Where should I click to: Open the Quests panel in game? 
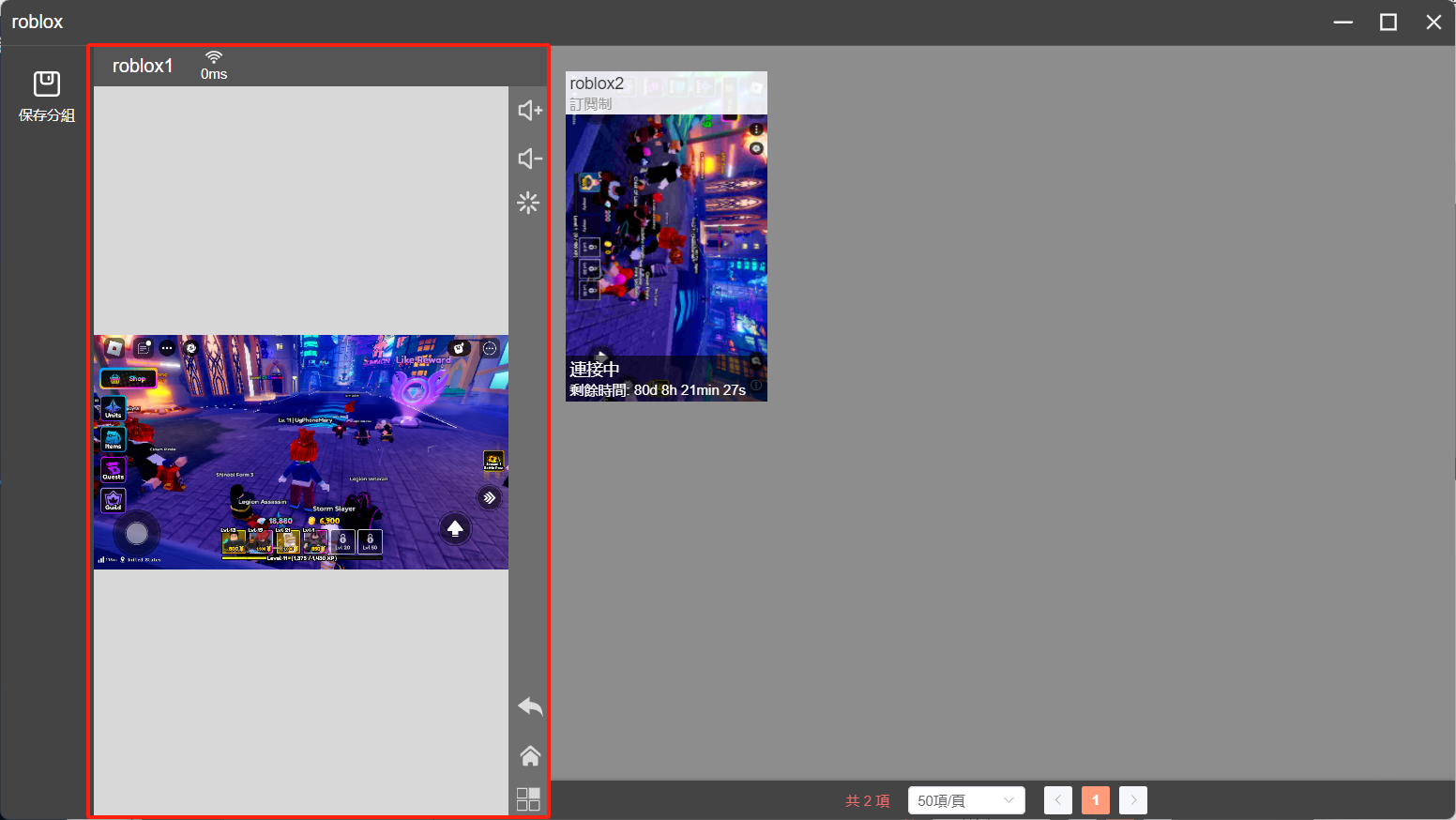pyautogui.click(x=114, y=470)
